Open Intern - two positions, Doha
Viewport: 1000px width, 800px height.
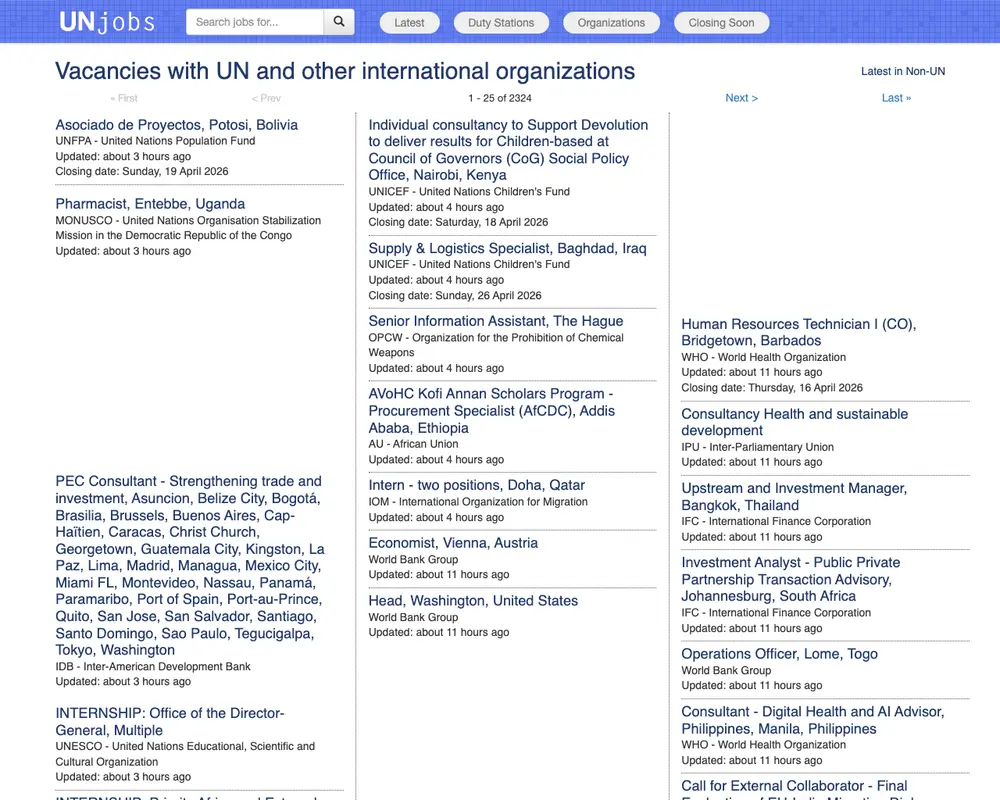point(476,485)
